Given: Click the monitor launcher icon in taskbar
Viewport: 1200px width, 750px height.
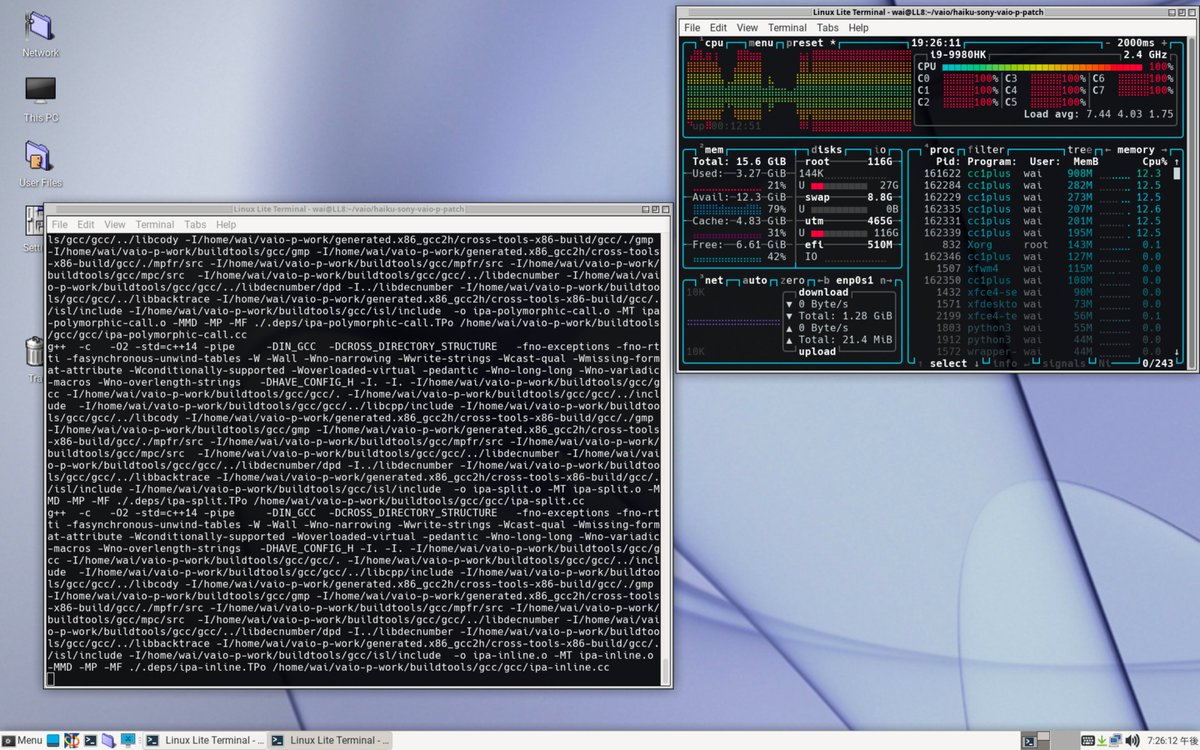Looking at the screenshot, I should click(x=129, y=740).
